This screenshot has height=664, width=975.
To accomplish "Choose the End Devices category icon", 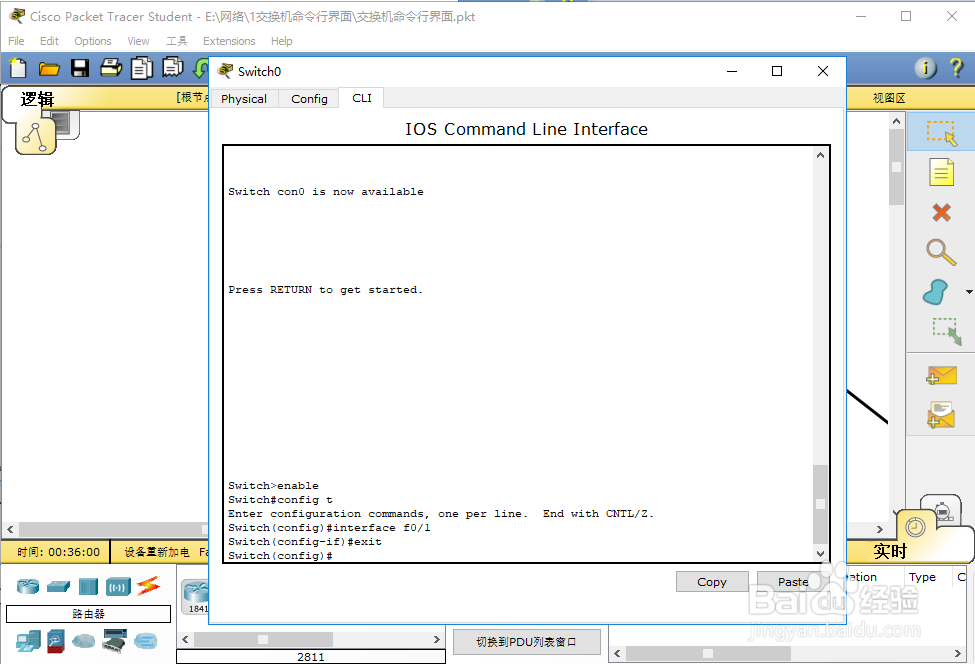I will click(28, 641).
